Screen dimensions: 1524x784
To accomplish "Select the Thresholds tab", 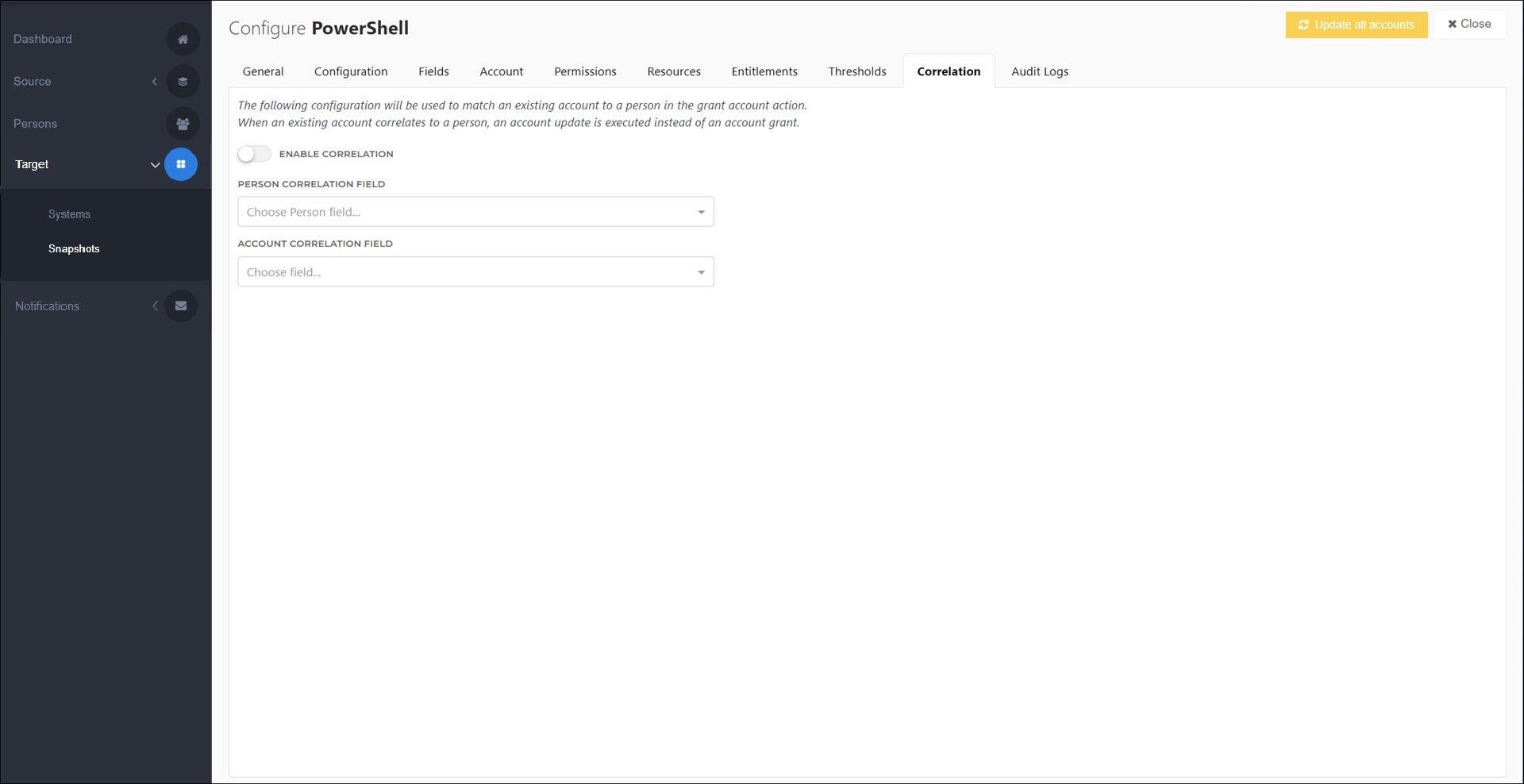I will (x=857, y=71).
